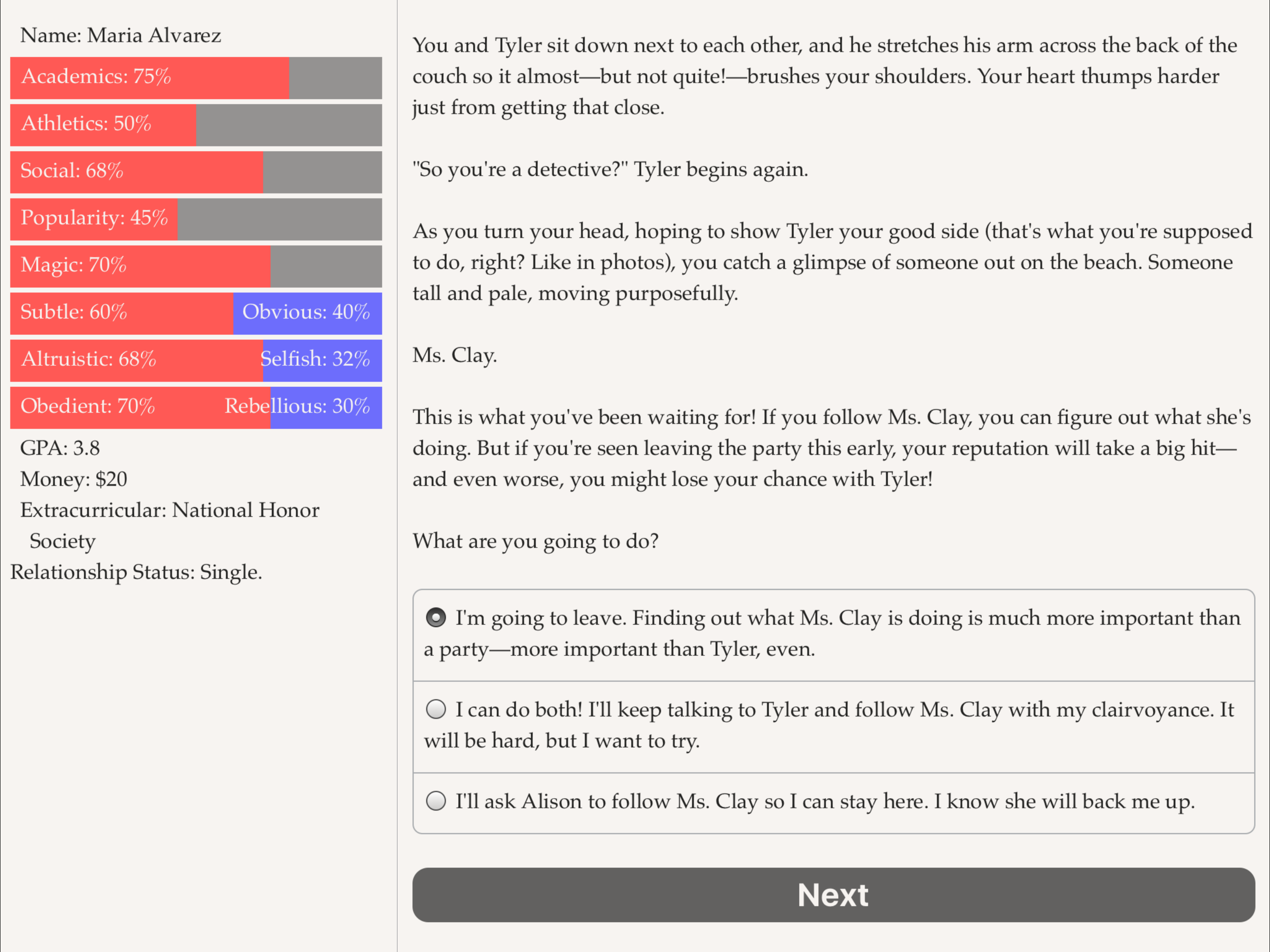Click the Academics 75% stat bar
The width and height of the screenshot is (1270, 952).
point(196,78)
